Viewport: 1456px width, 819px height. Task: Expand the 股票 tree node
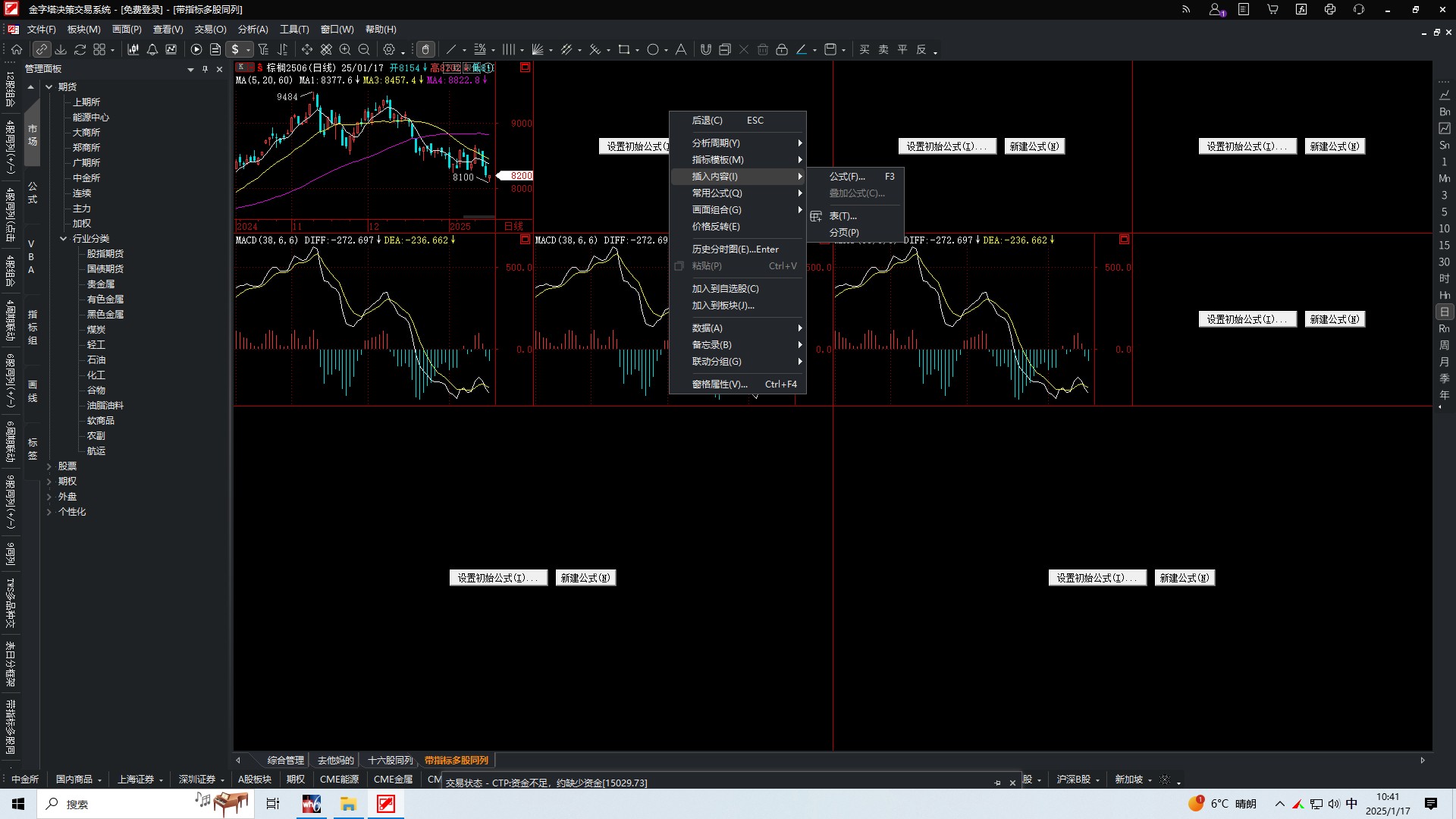pos(49,466)
